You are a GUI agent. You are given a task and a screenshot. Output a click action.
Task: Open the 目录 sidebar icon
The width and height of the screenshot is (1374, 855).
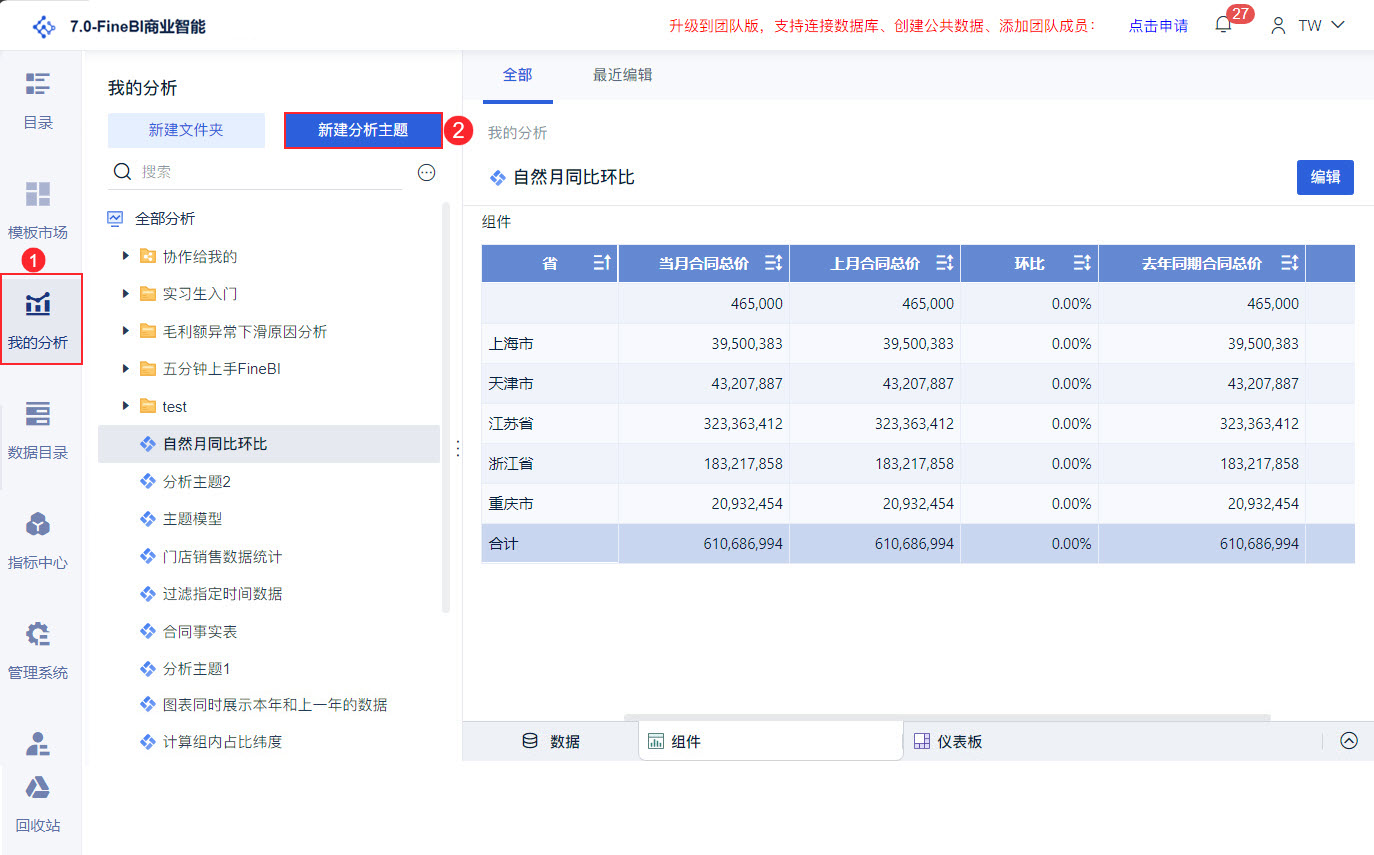[x=38, y=84]
